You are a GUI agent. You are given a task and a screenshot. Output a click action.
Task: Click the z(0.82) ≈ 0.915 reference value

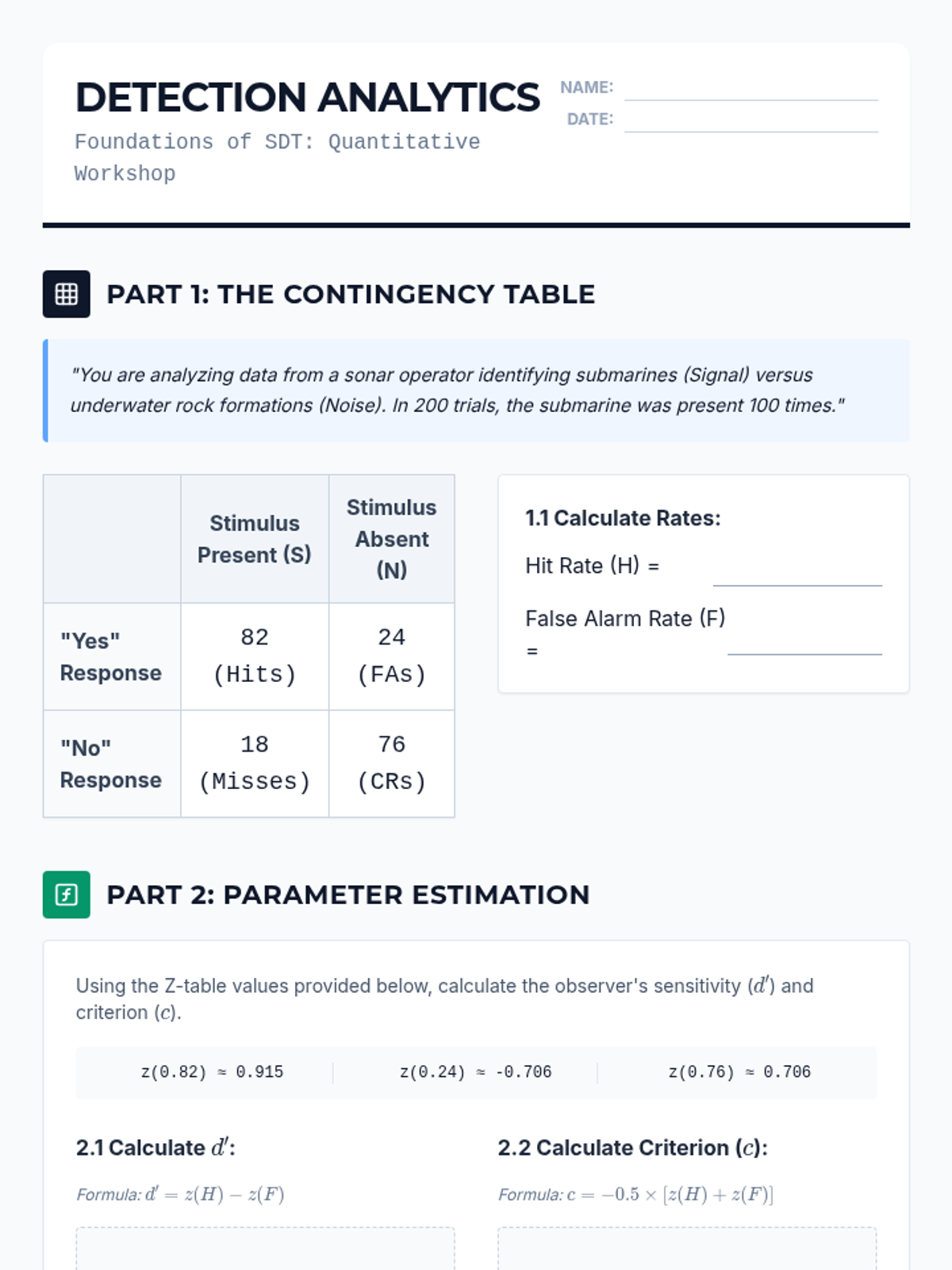pyautogui.click(x=212, y=1072)
